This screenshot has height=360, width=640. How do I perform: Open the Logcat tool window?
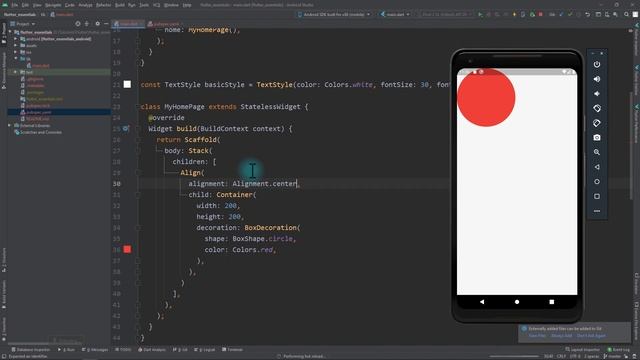pos(205,350)
